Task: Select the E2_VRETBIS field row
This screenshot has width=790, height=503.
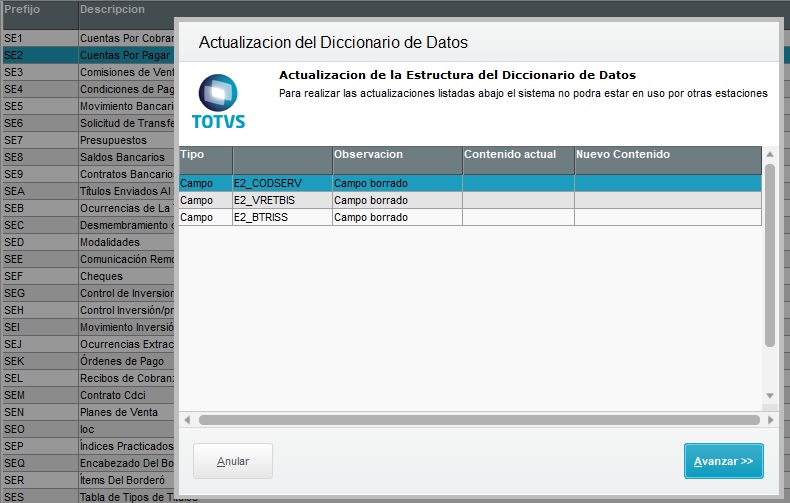Action: tap(470, 200)
